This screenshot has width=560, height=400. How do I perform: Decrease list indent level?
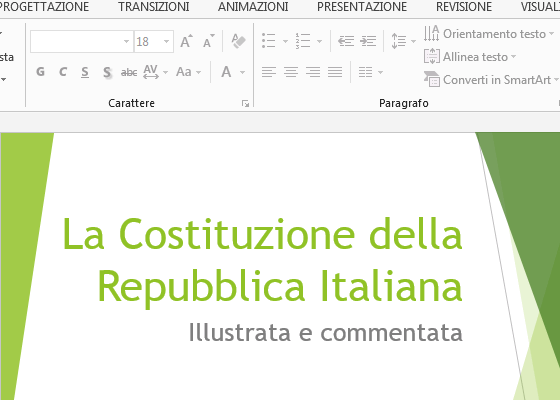[346, 41]
